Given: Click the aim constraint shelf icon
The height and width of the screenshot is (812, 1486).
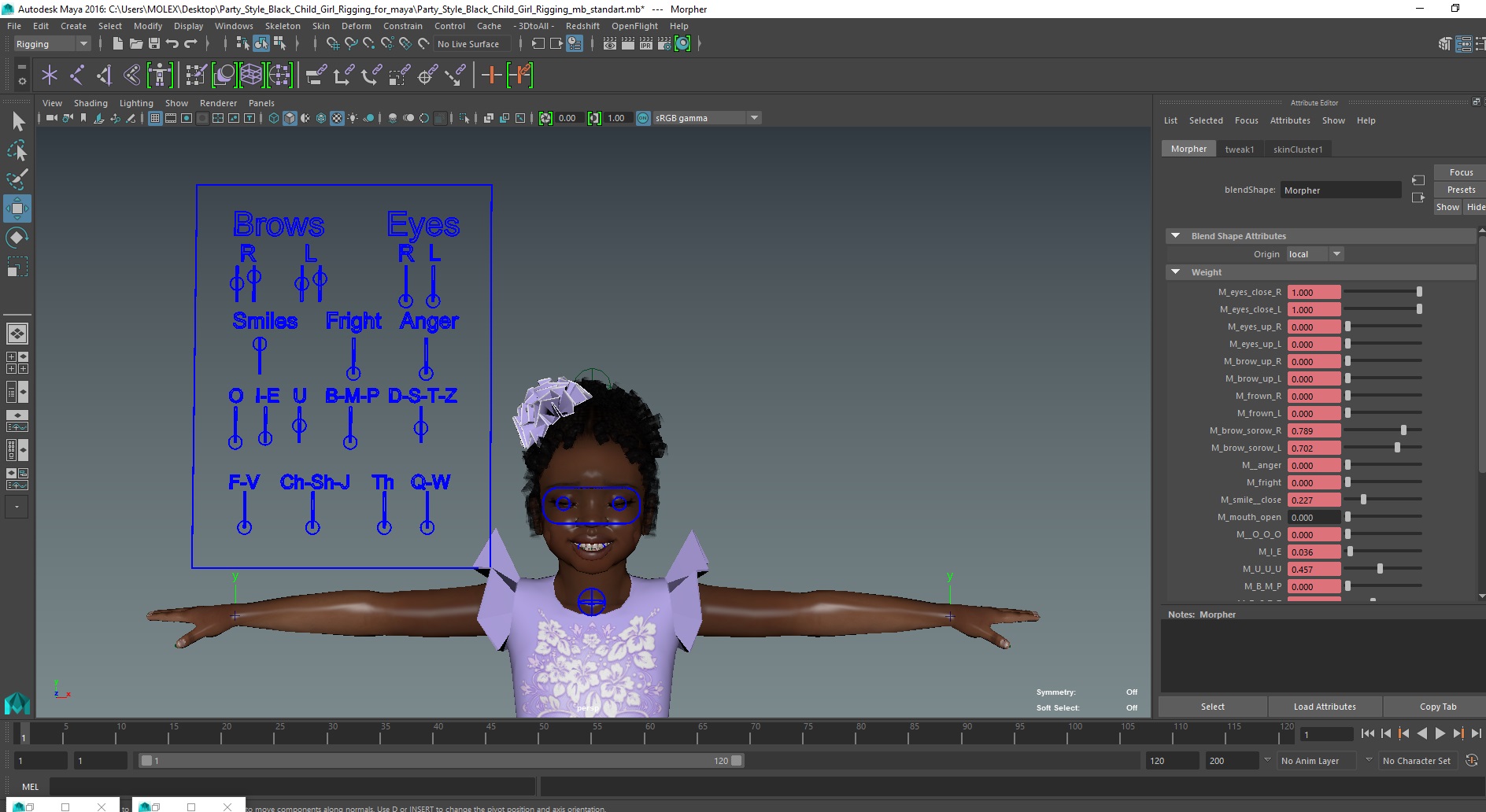Looking at the screenshot, I should [427, 76].
